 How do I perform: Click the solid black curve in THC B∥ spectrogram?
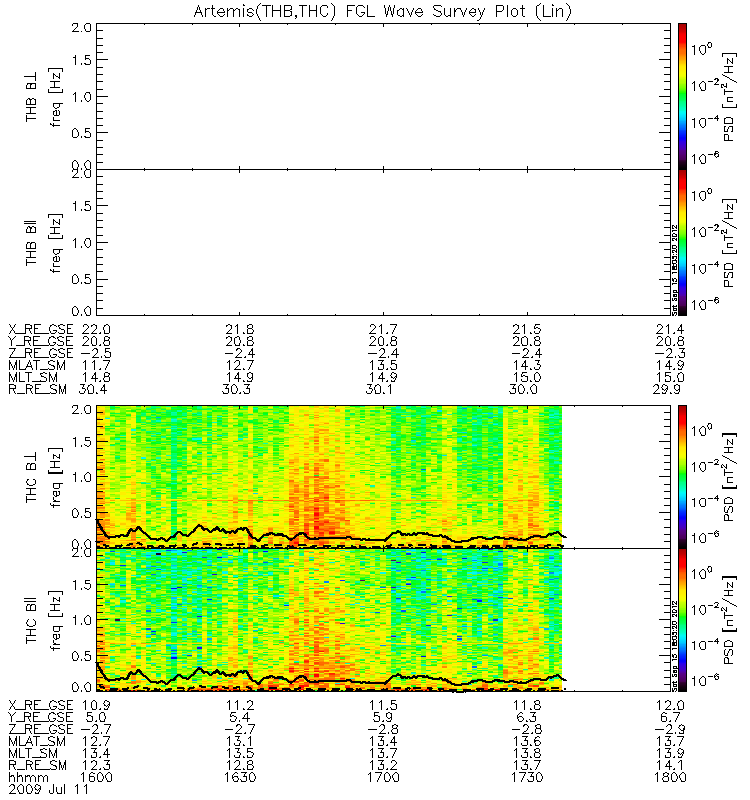tap(332, 679)
